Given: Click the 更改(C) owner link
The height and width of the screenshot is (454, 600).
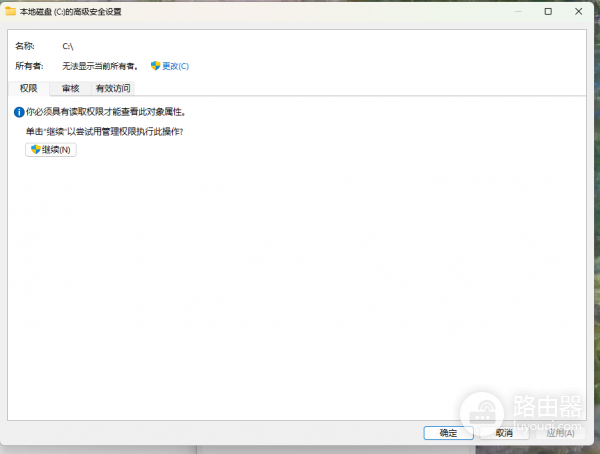Looking at the screenshot, I should click(175, 66).
